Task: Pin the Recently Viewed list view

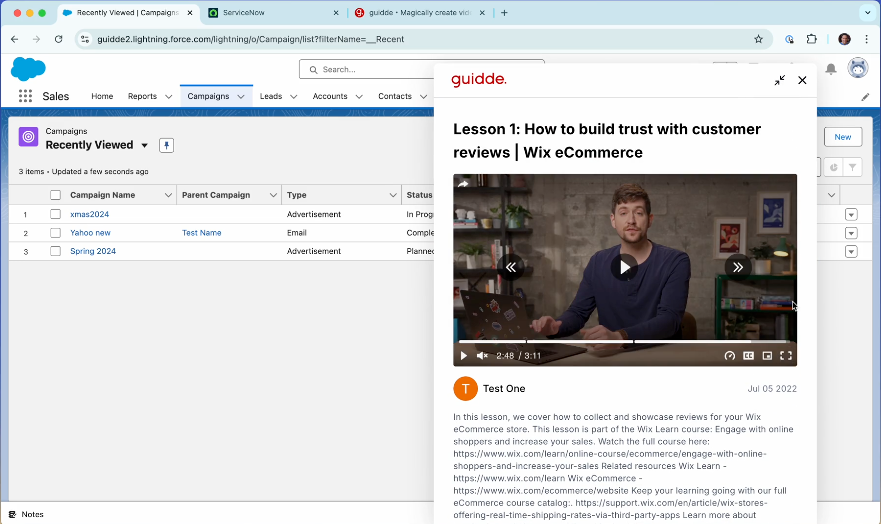Action: [x=166, y=145]
